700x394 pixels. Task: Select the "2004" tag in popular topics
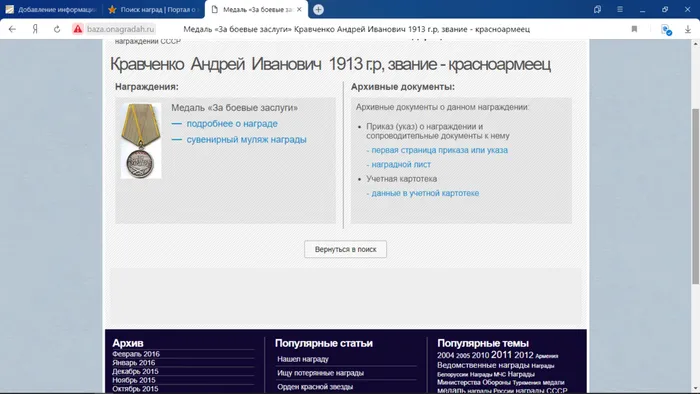click(446, 356)
